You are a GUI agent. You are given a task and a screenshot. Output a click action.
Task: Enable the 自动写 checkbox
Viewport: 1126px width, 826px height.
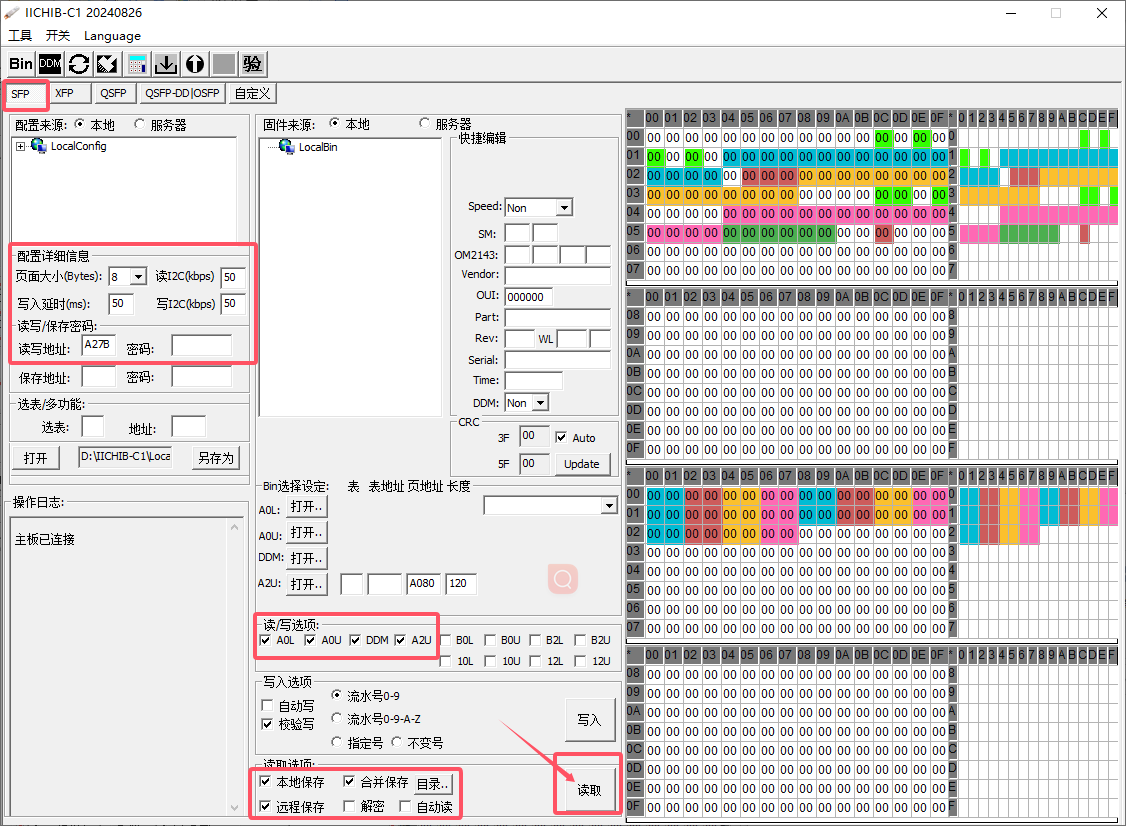tap(267, 706)
